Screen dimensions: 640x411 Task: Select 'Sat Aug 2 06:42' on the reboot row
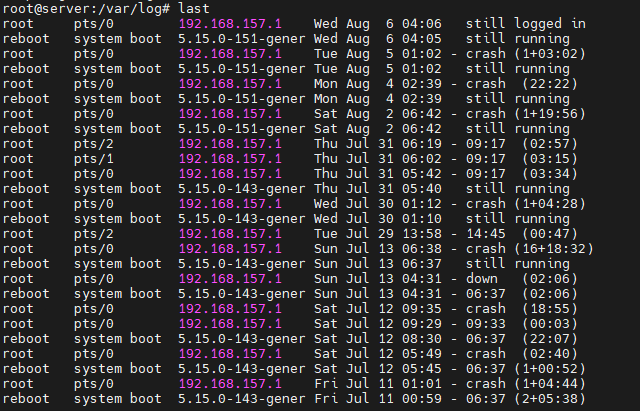378,129
